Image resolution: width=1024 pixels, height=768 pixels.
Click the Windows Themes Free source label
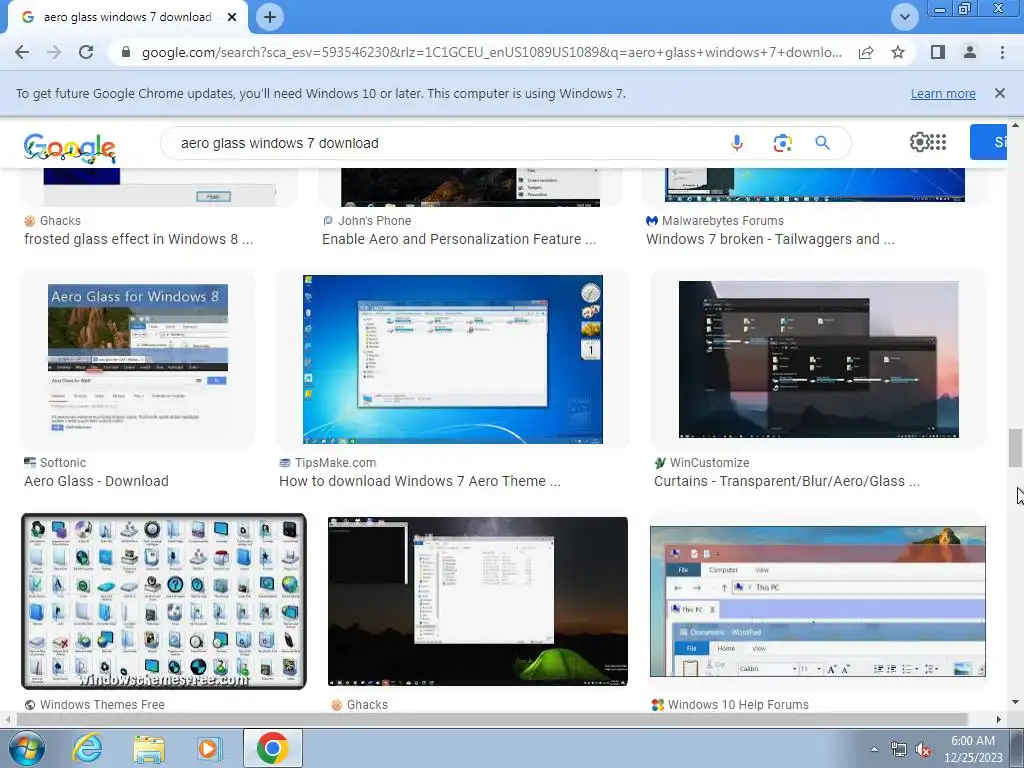102,705
